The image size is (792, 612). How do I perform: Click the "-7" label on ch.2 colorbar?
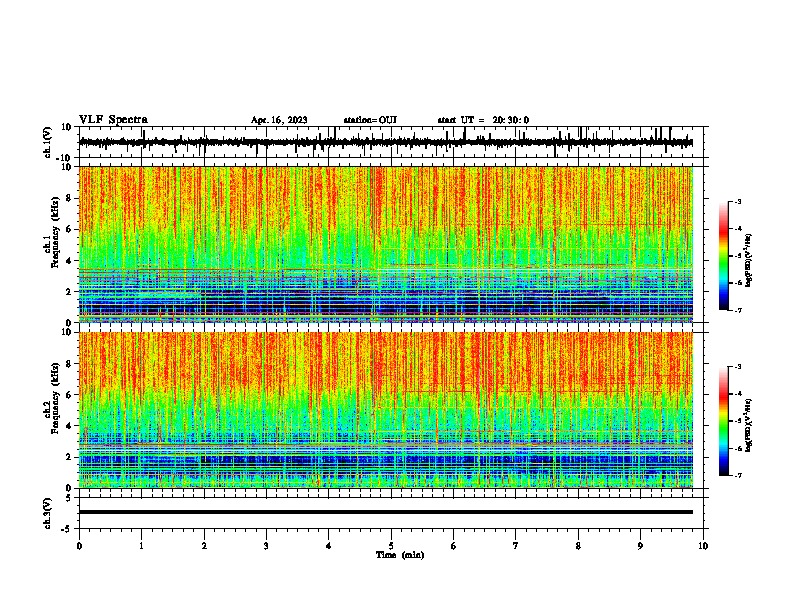pyautogui.click(x=737, y=476)
